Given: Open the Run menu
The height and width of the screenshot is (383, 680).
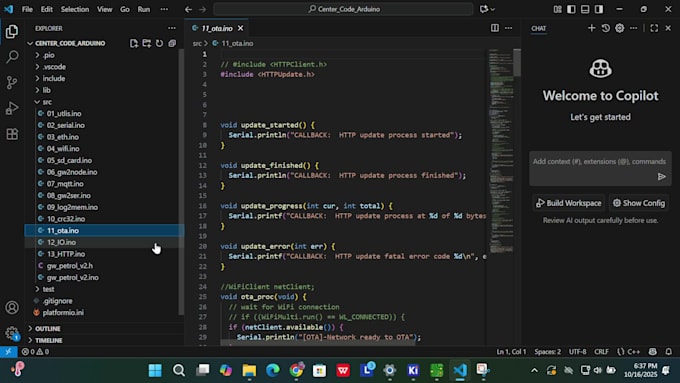Looking at the screenshot, I should (x=144, y=9).
